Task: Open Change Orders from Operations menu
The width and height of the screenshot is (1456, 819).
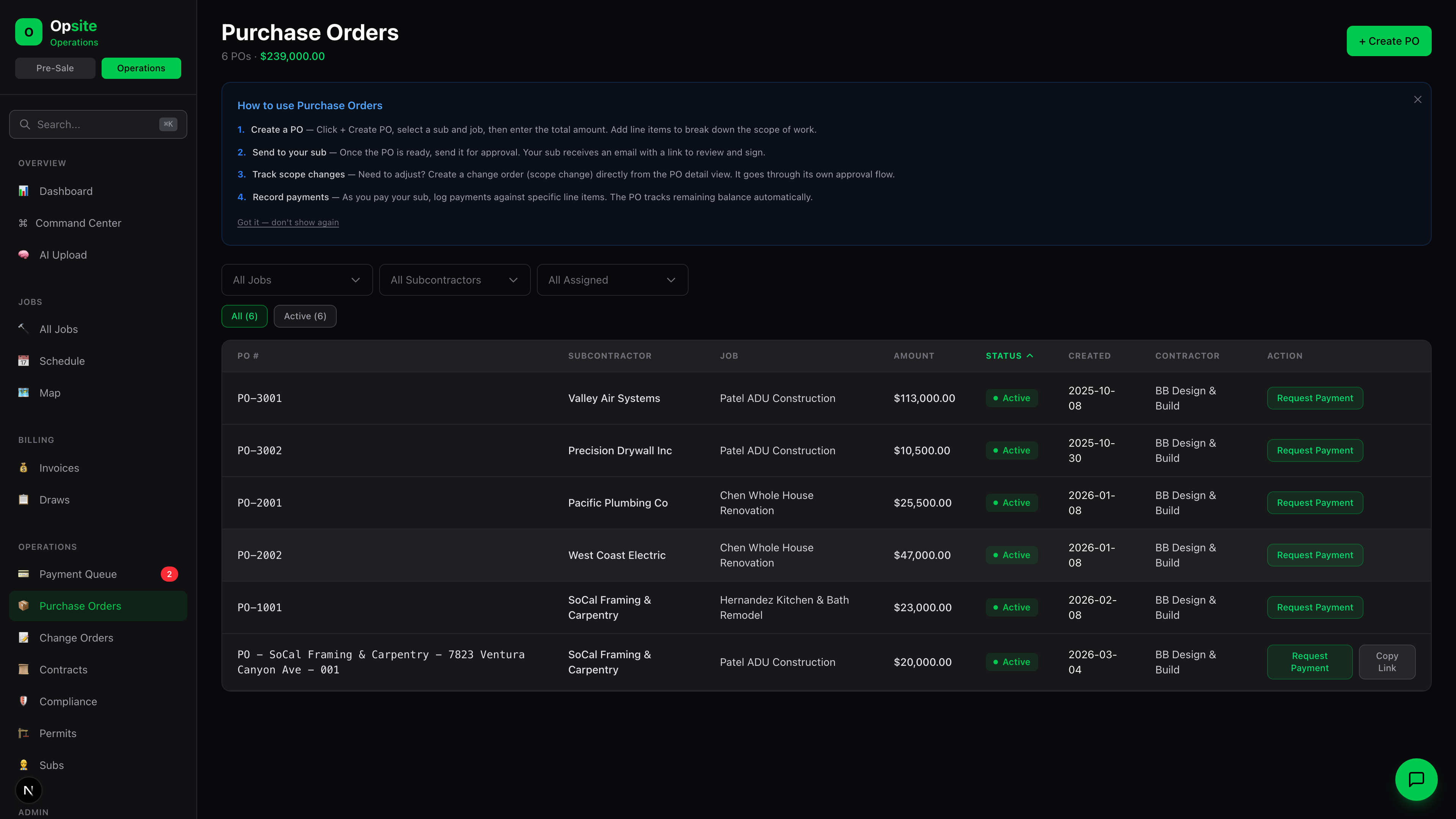Action: click(76, 637)
